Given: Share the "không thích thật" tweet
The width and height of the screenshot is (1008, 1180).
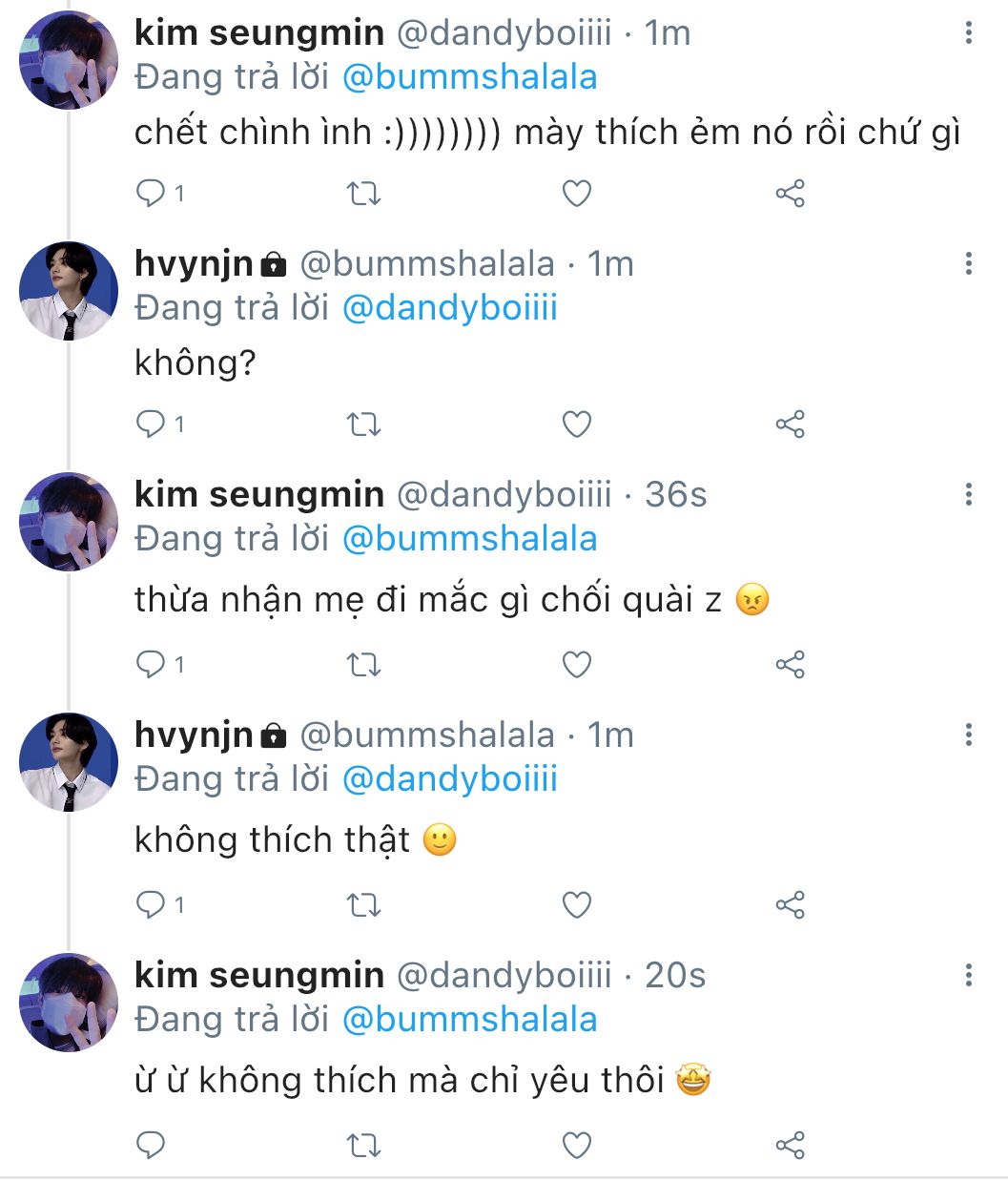Looking at the screenshot, I should pos(790,905).
